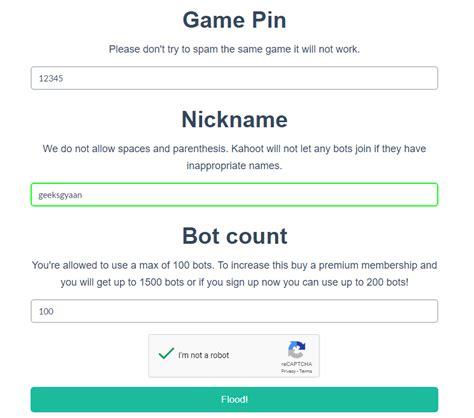Viewport: 474px width, 418px height.
Task: Click the Game Pin heading
Action: 234,20
